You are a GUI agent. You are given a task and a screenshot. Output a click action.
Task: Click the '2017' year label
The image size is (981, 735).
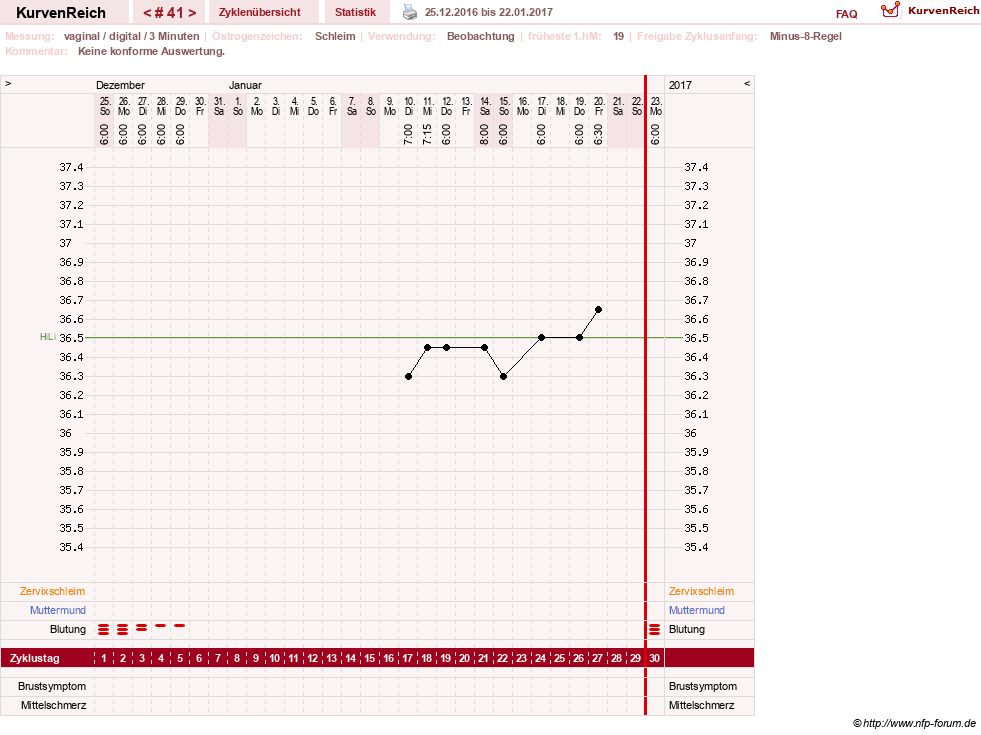click(680, 85)
